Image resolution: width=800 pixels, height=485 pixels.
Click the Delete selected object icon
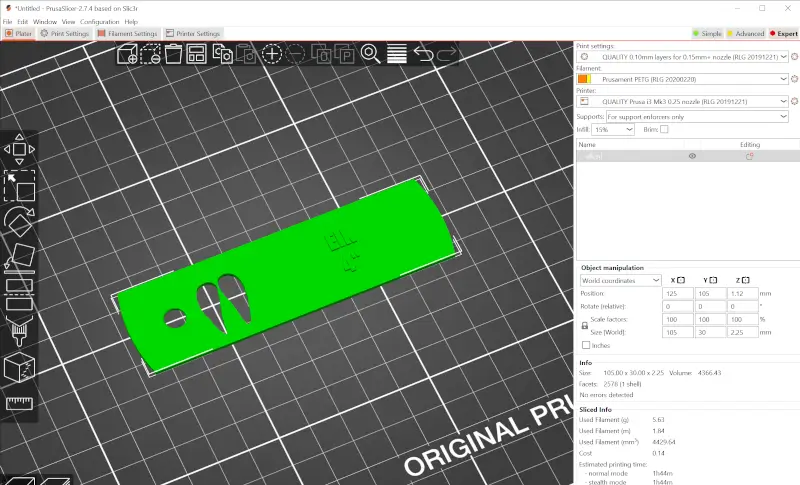point(151,54)
